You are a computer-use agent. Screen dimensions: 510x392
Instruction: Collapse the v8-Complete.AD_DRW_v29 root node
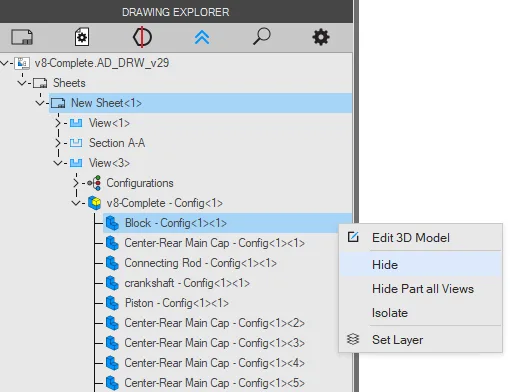pos(5,63)
